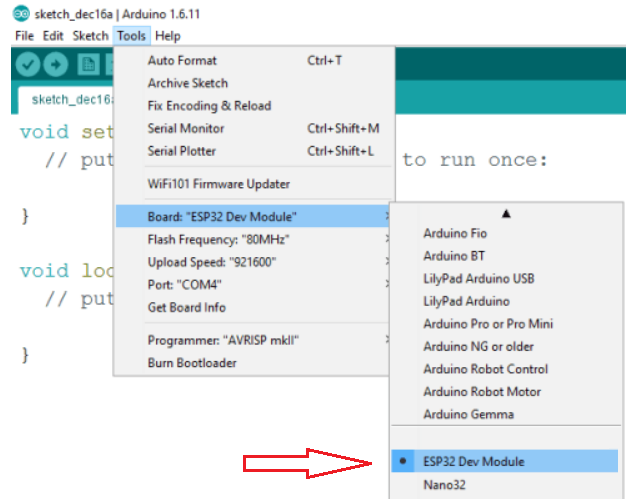Choose Get Board Info entry
641x499 pixels.
pyautogui.click(x=253, y=307)
